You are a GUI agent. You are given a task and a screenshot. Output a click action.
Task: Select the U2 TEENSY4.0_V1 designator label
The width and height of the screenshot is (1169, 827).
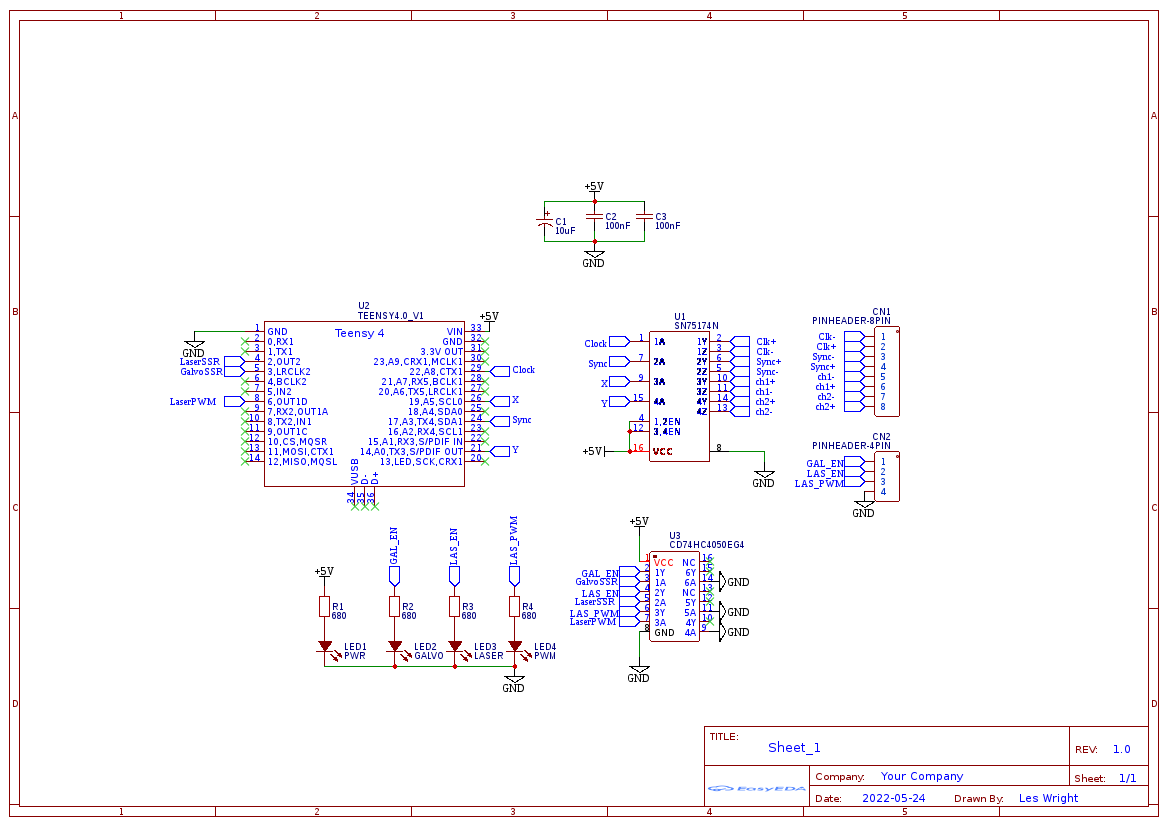pos(390,311)
